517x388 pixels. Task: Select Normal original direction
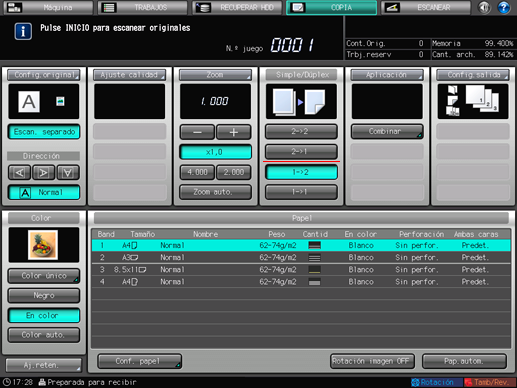[x=44, y=192]
